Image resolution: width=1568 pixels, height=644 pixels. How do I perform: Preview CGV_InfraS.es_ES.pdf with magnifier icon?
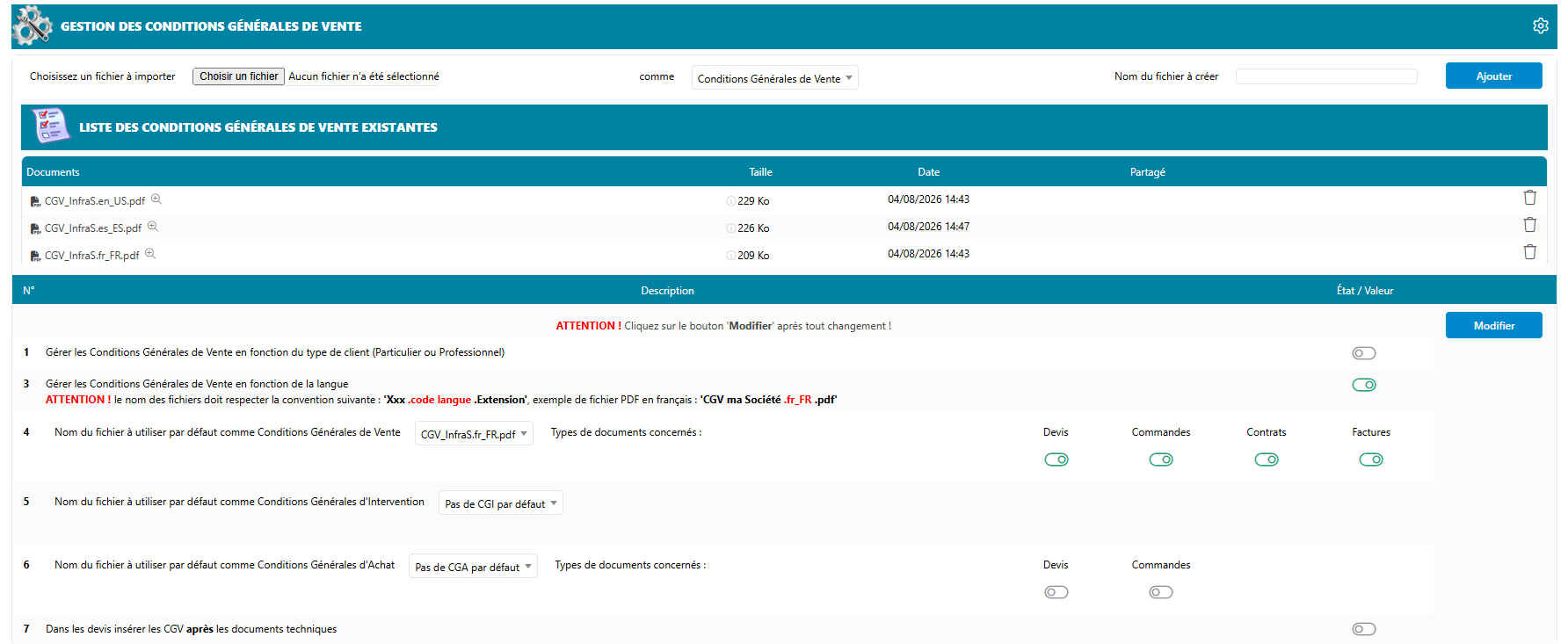(153, 227)
